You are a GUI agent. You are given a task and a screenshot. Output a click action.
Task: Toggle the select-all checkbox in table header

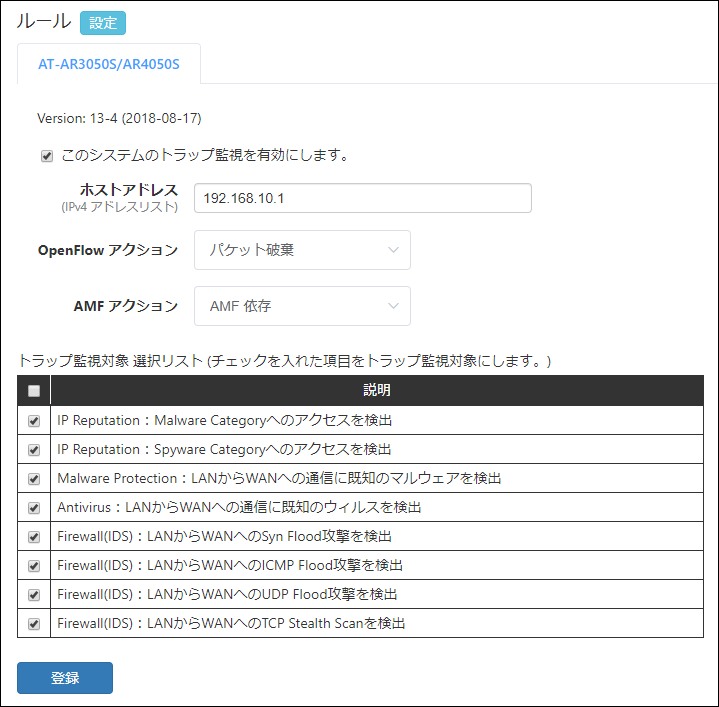(x=34, y=391)
